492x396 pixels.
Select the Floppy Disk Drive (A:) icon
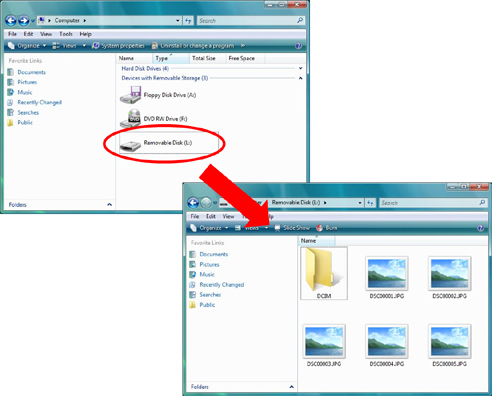point(131,95)
